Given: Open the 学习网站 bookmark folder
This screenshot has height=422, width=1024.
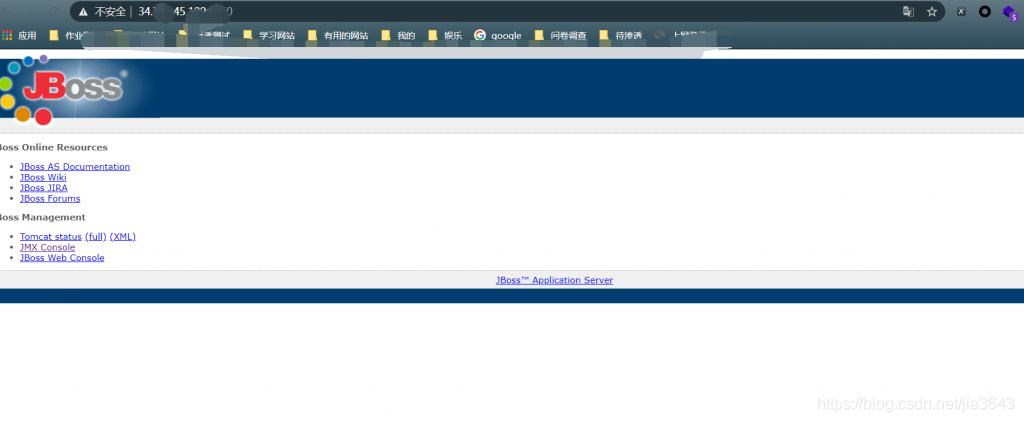Looking at the screenshot, I should click(x=269, y=36).
